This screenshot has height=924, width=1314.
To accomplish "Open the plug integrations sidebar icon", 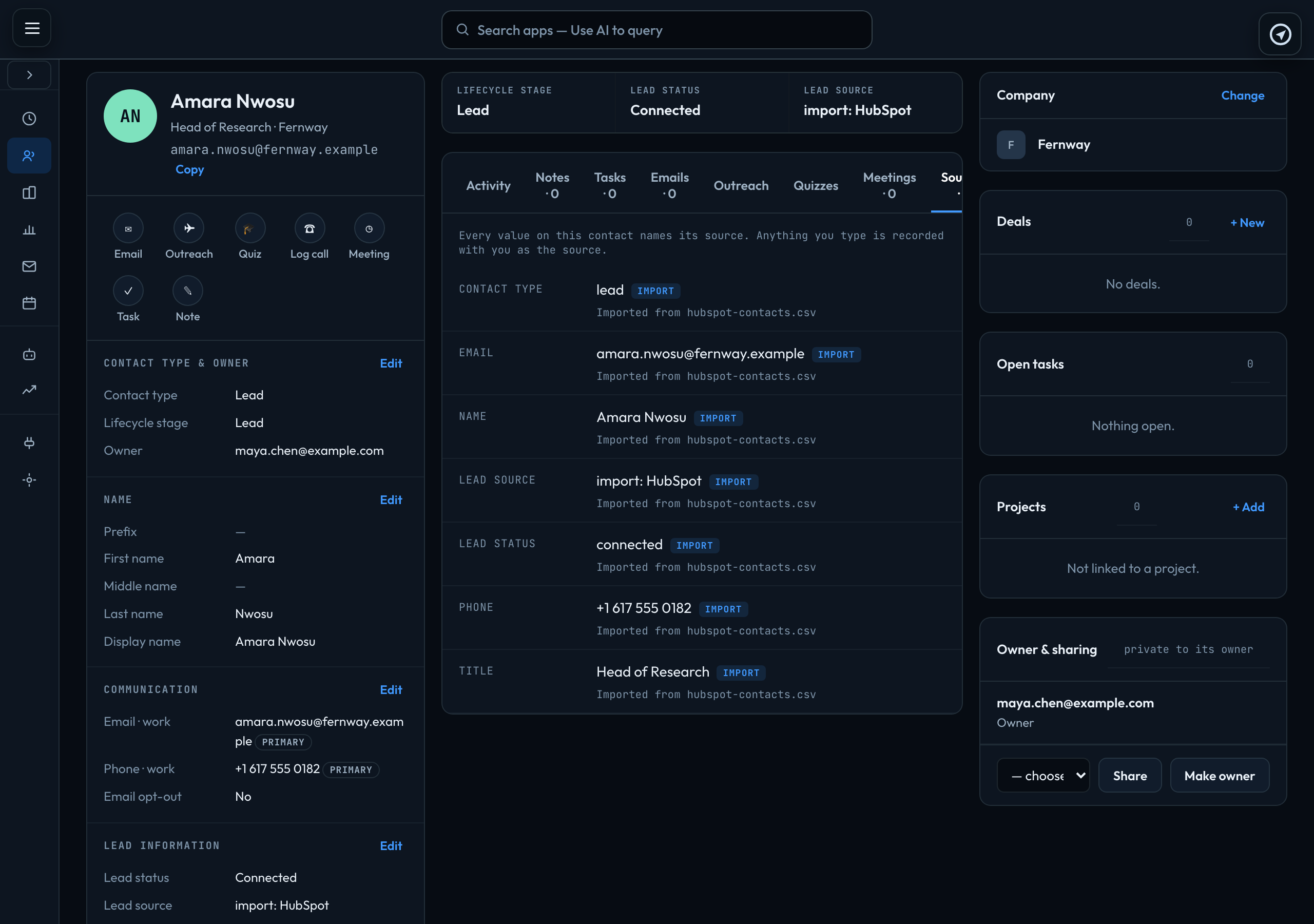I will (x=29, y=442).
